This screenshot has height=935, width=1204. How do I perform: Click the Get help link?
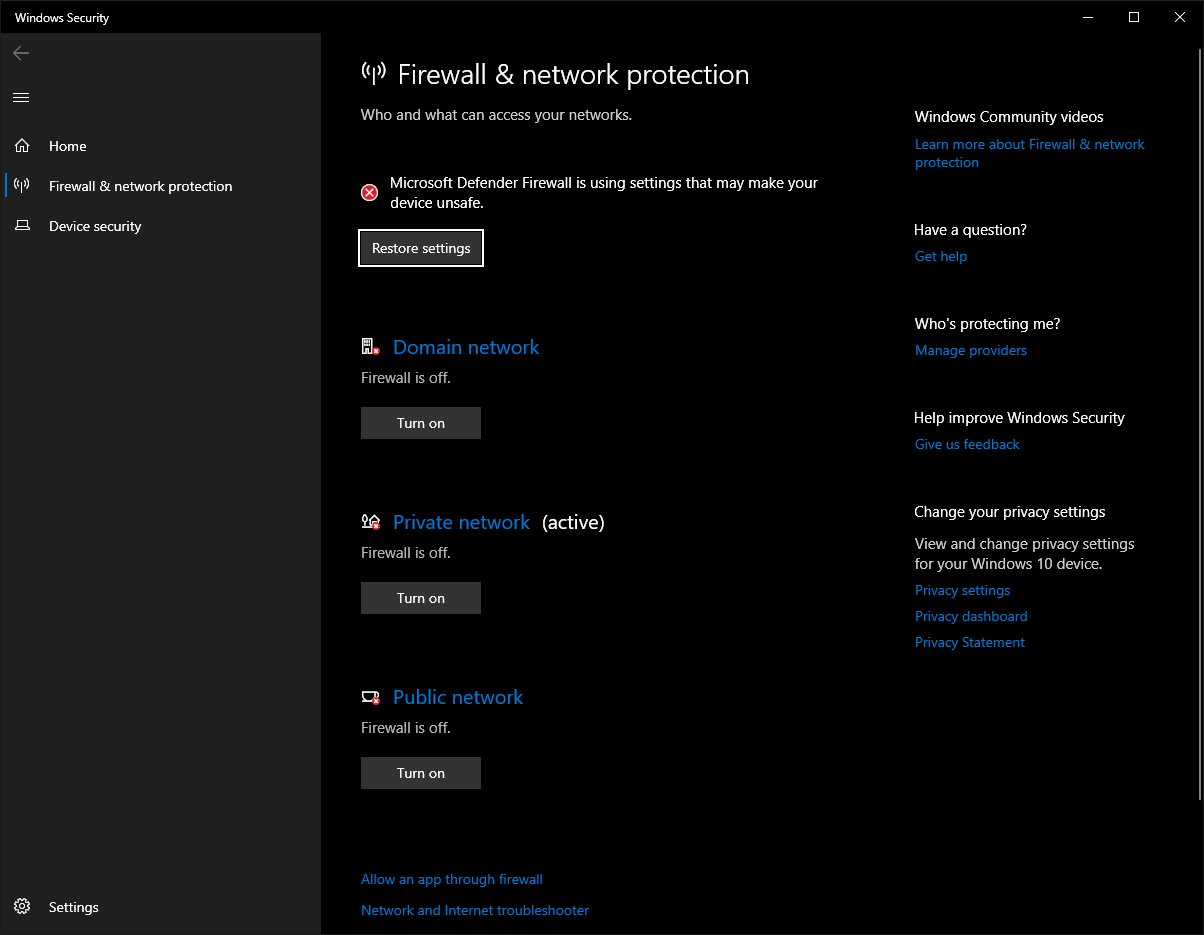pyautogui.click(x=941, y=256)
